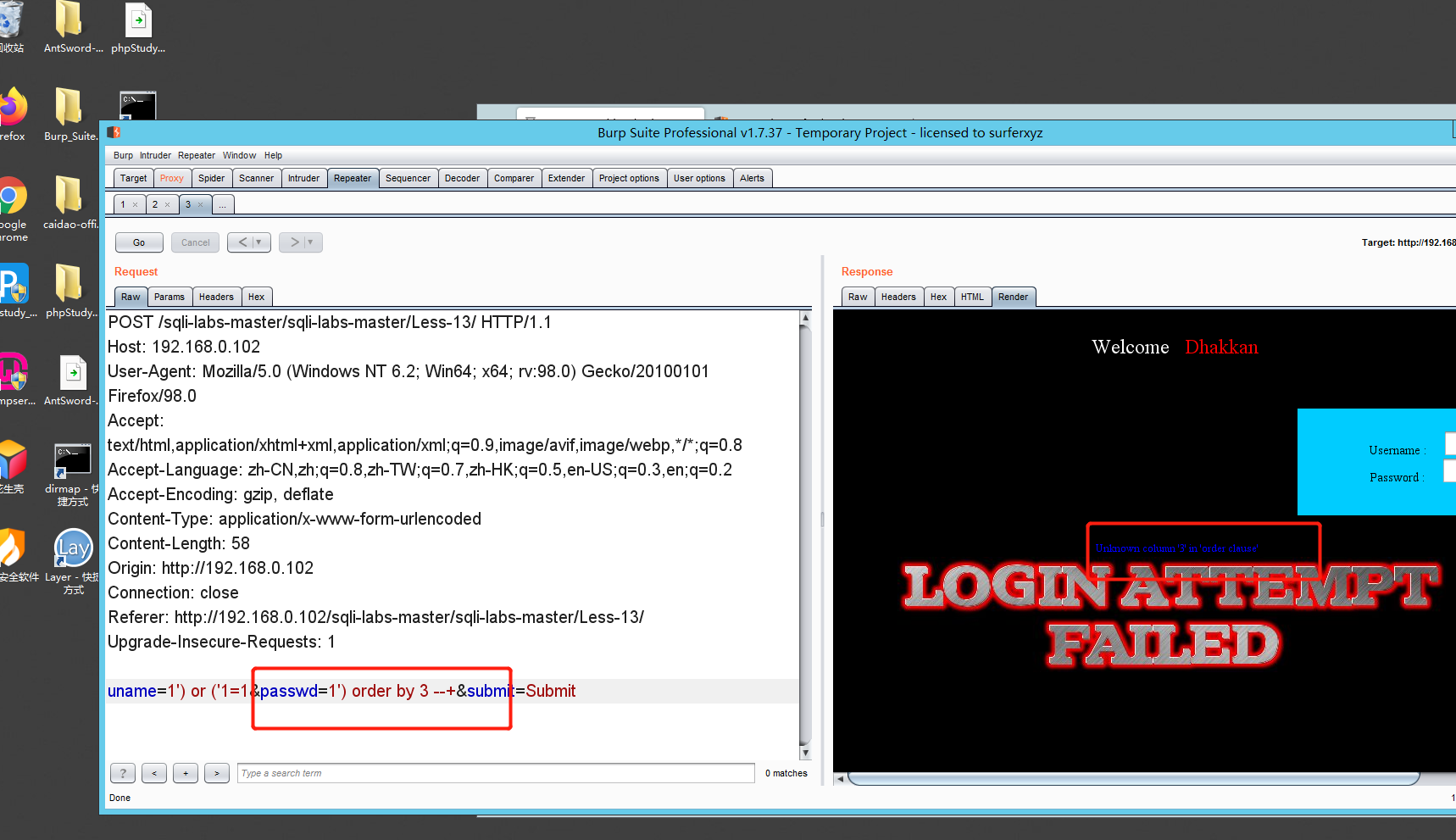Switch to the Decoder tool tab
This screenshot has width=1456, height=840.
(x=463, y=178)
